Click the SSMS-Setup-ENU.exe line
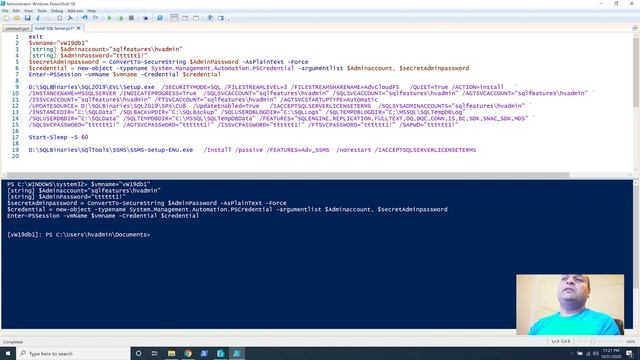The width and height of the screenshot is (640, 360). [252, 150]
